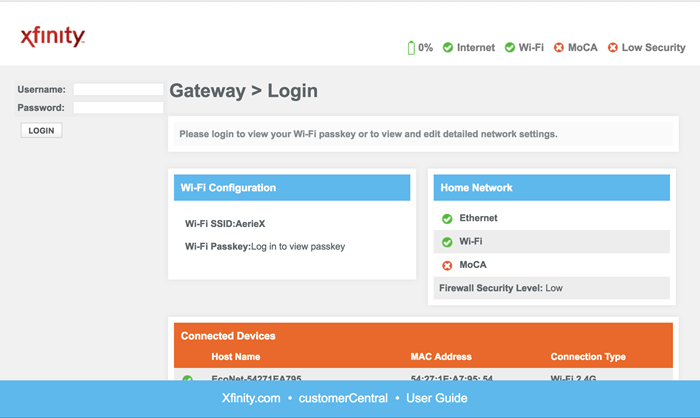Click the MoCA label in Home Network
Image resolution: width=700 pixels, height=418 pixels.
coord(473,265)
